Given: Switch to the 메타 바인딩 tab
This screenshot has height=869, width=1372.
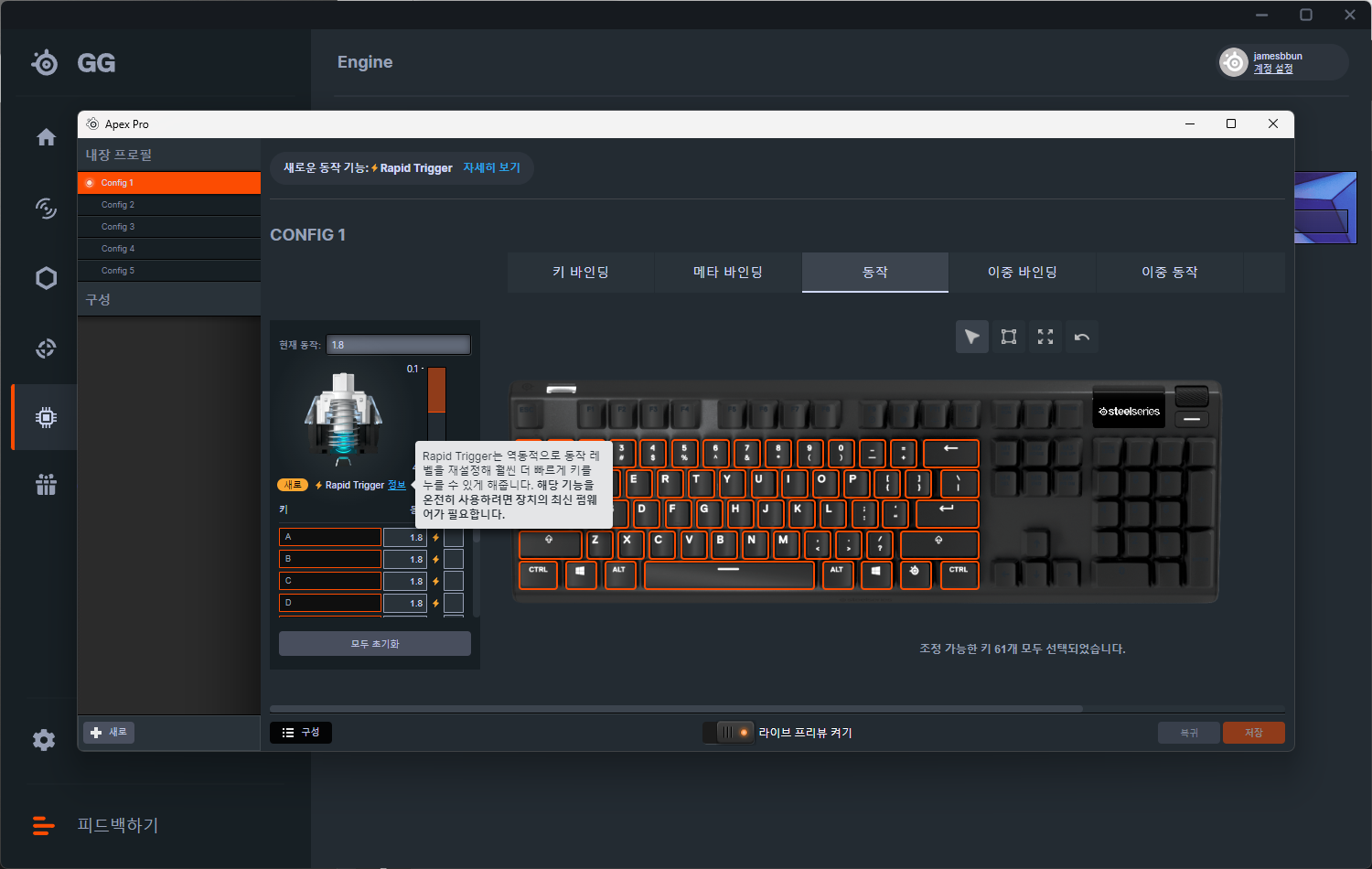Looking at the screenshot, I should pyautogui.click(x=728, y=273).
